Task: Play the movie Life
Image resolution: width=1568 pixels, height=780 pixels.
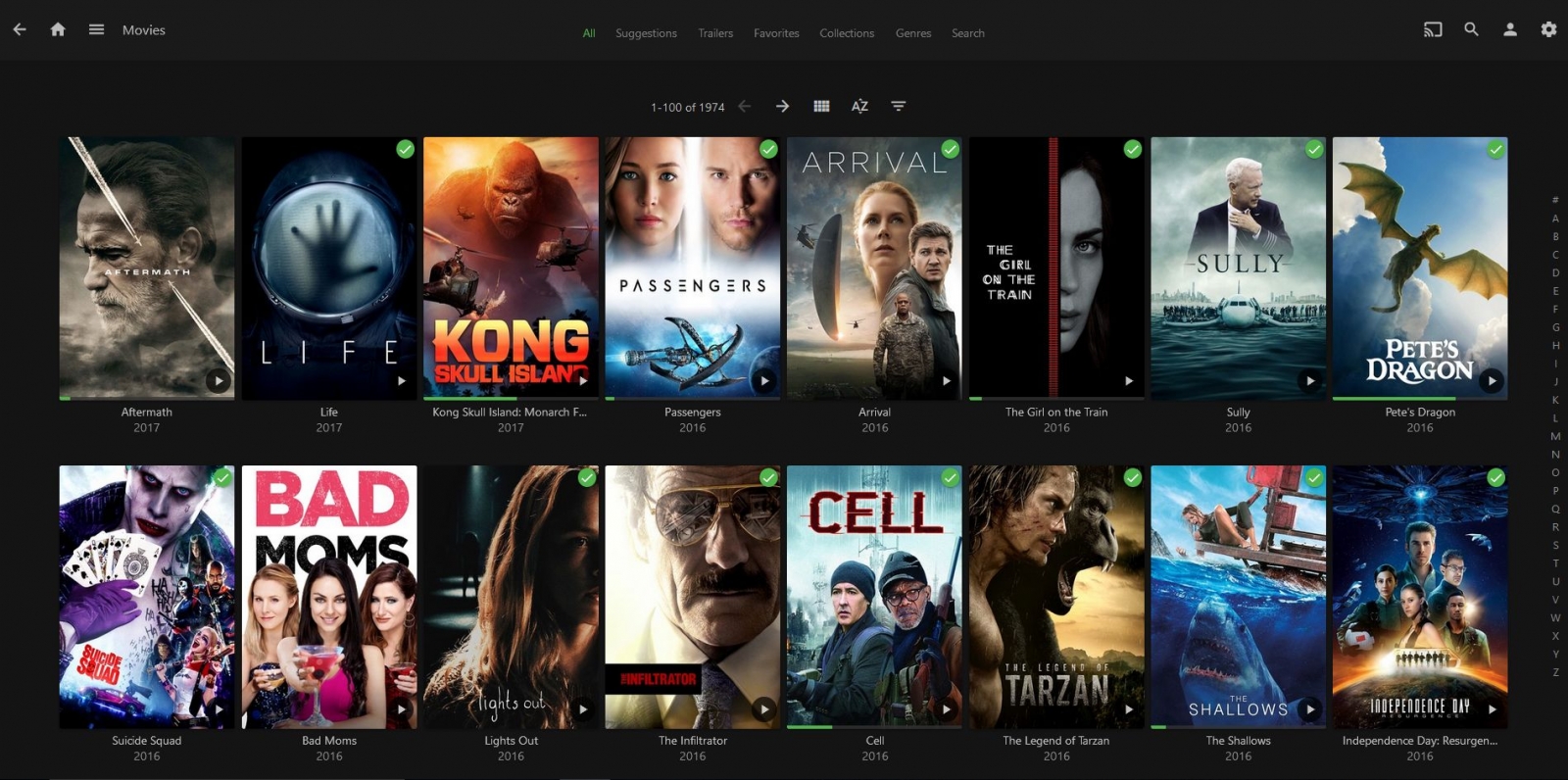Action: (x=401, y=380)
